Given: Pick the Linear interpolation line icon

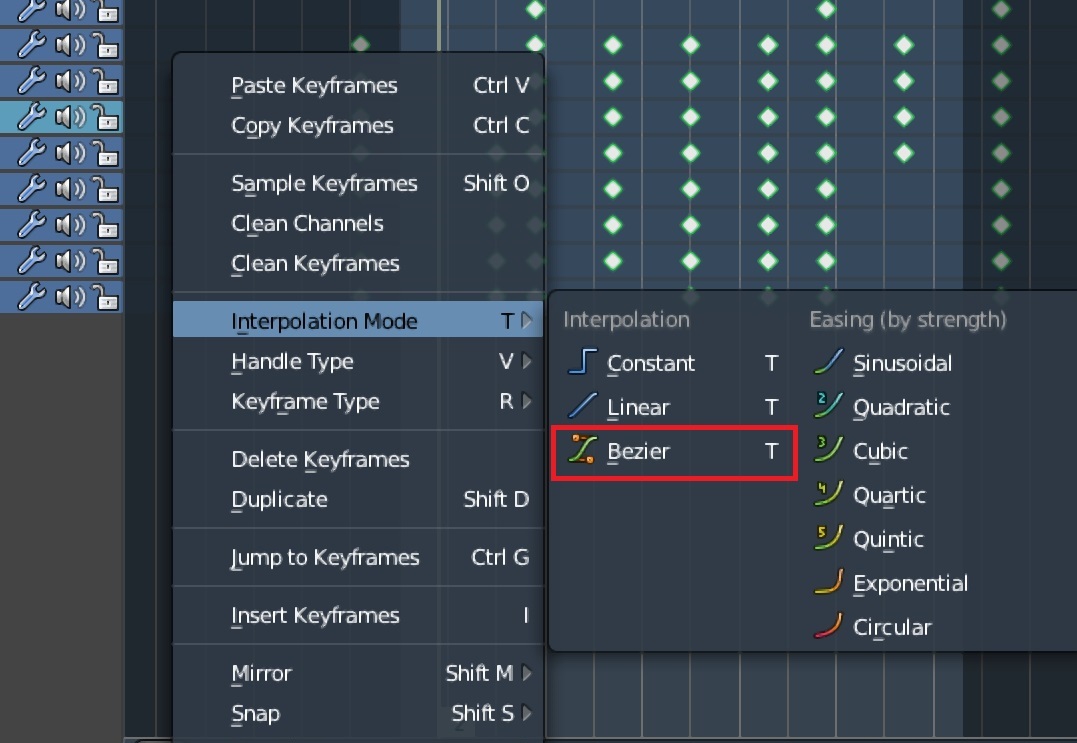Looking at the screenshot, I should click(x=582, y=406).
